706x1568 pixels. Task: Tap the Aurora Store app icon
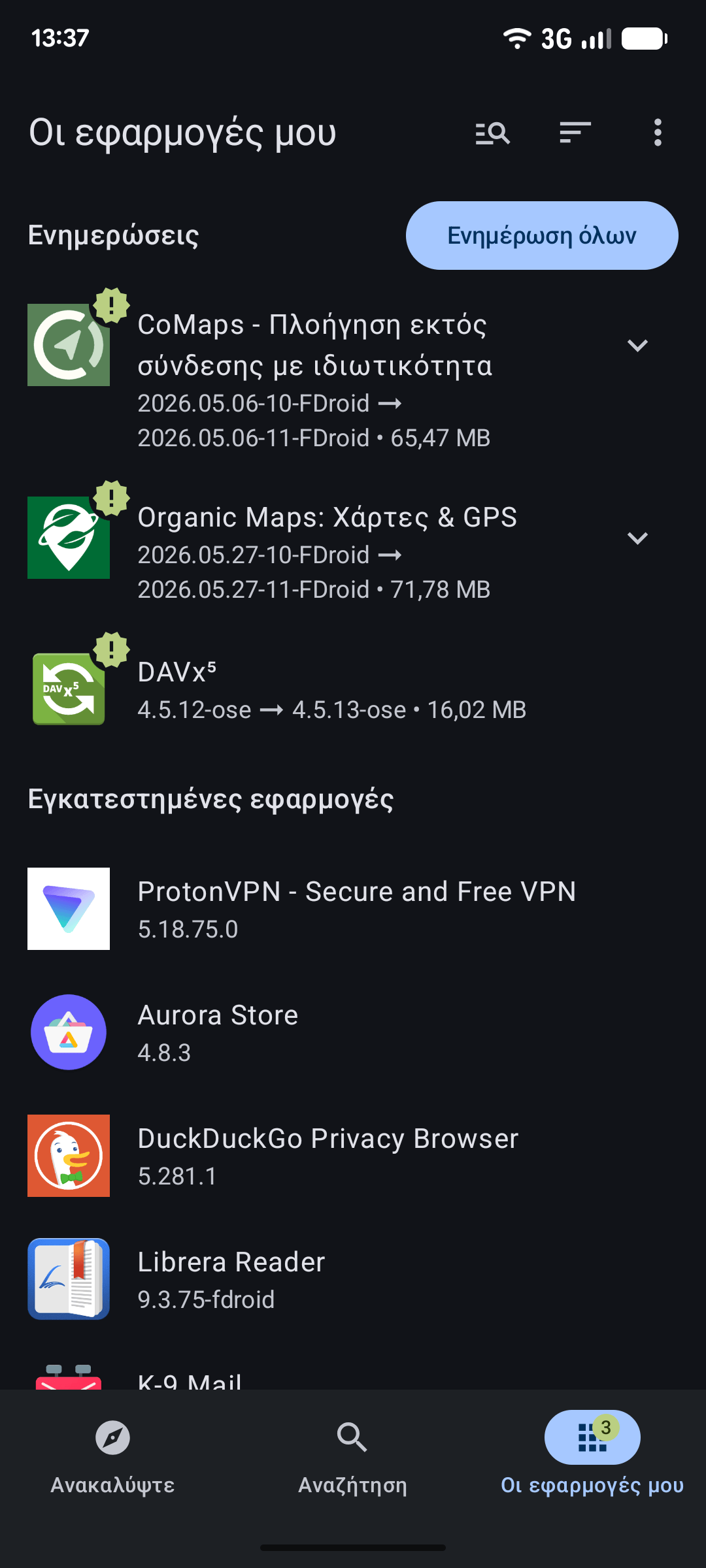pos(69,1032)
